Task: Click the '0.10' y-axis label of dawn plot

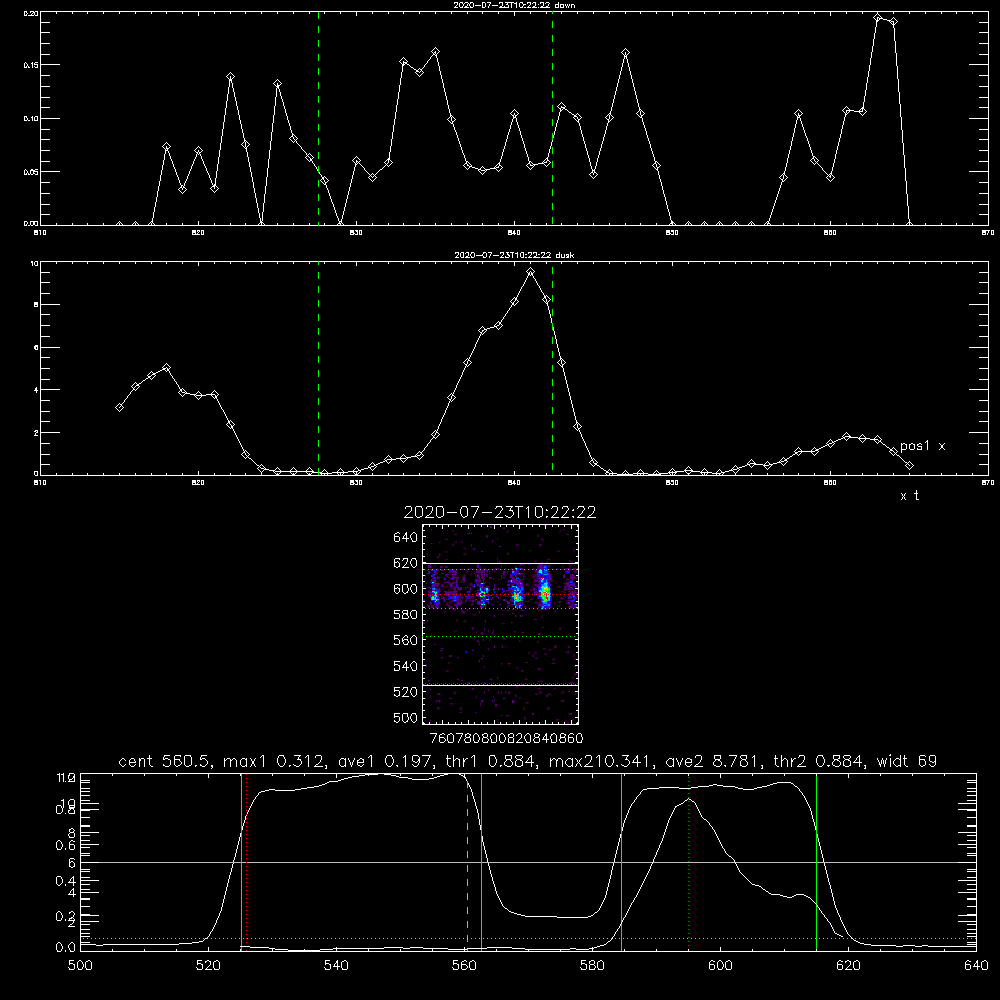Action: [x=31, y=119]
